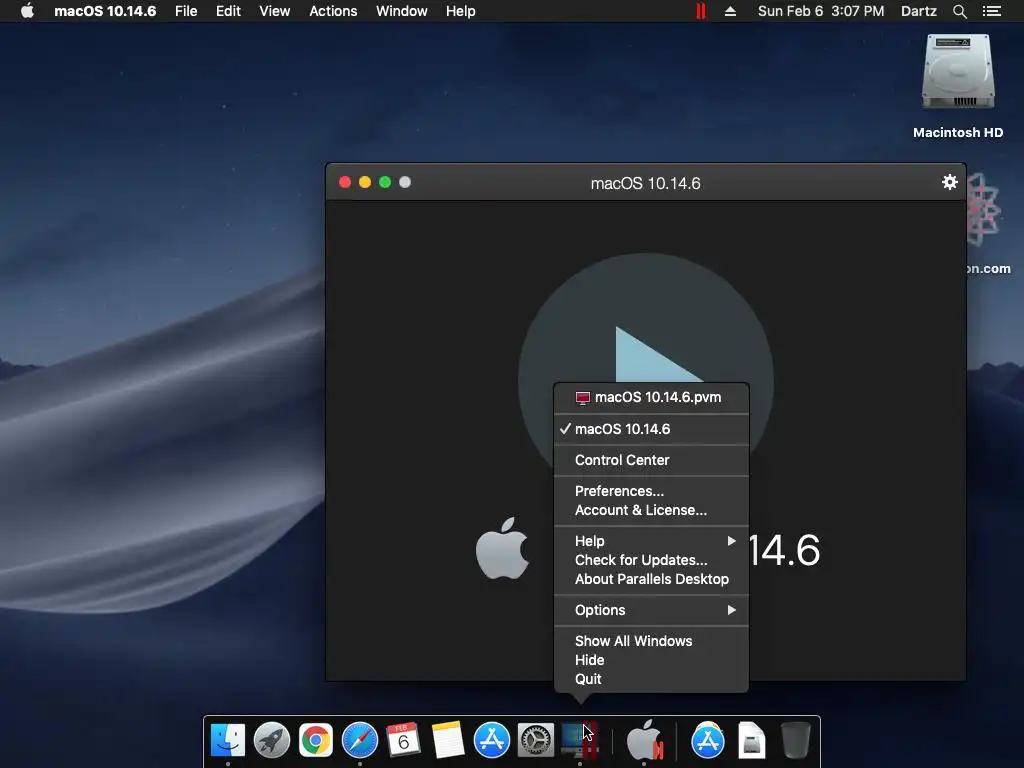Choose Preferences... in the Dock menu
This screenshot has height=768, width=1024.
click(651, 491)
